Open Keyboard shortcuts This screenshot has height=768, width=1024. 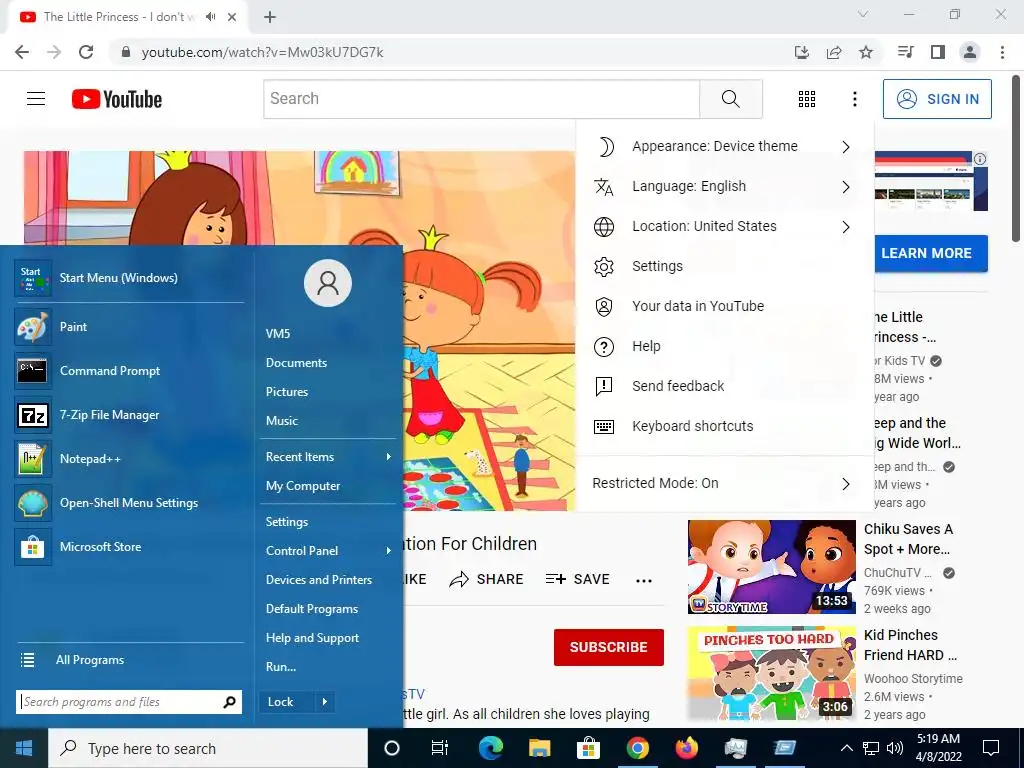coord(725,426)
